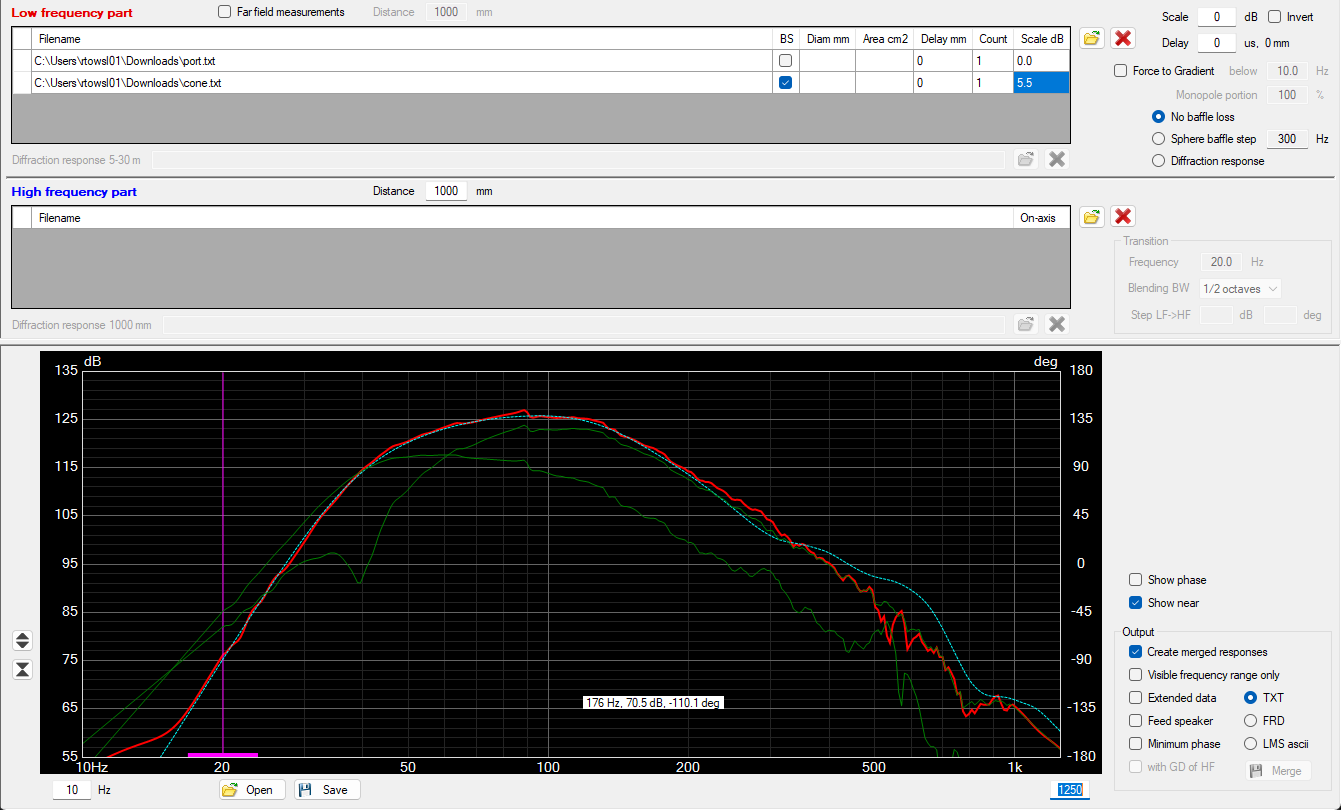Click the high frequency Distance mm field
This screenshot has height=810, width=1341.
446,191
